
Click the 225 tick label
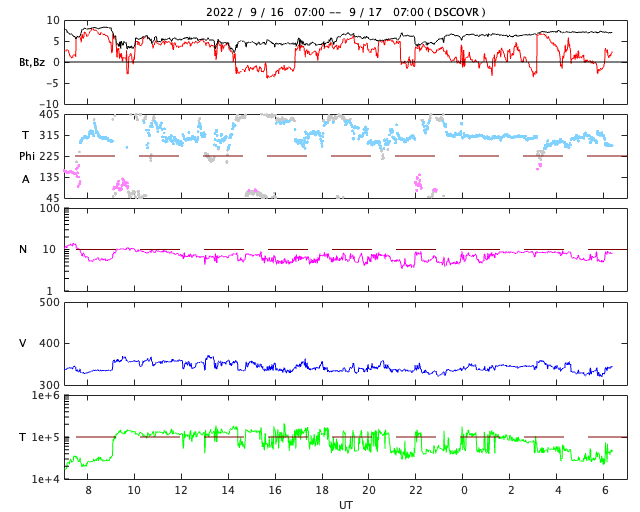(x=49, y=156)
